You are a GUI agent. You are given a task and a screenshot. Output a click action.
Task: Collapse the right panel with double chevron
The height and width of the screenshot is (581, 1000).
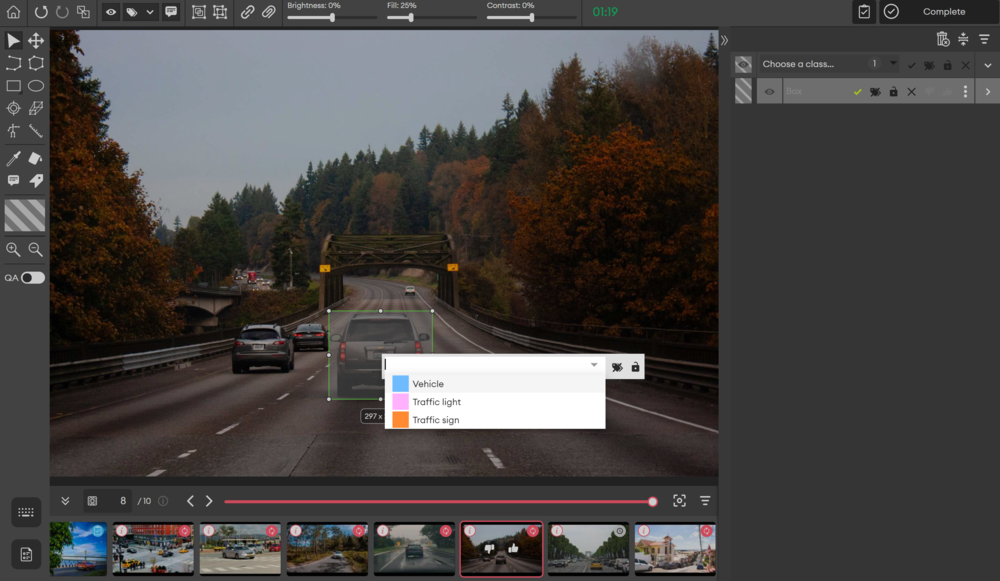tap(724, 40)
